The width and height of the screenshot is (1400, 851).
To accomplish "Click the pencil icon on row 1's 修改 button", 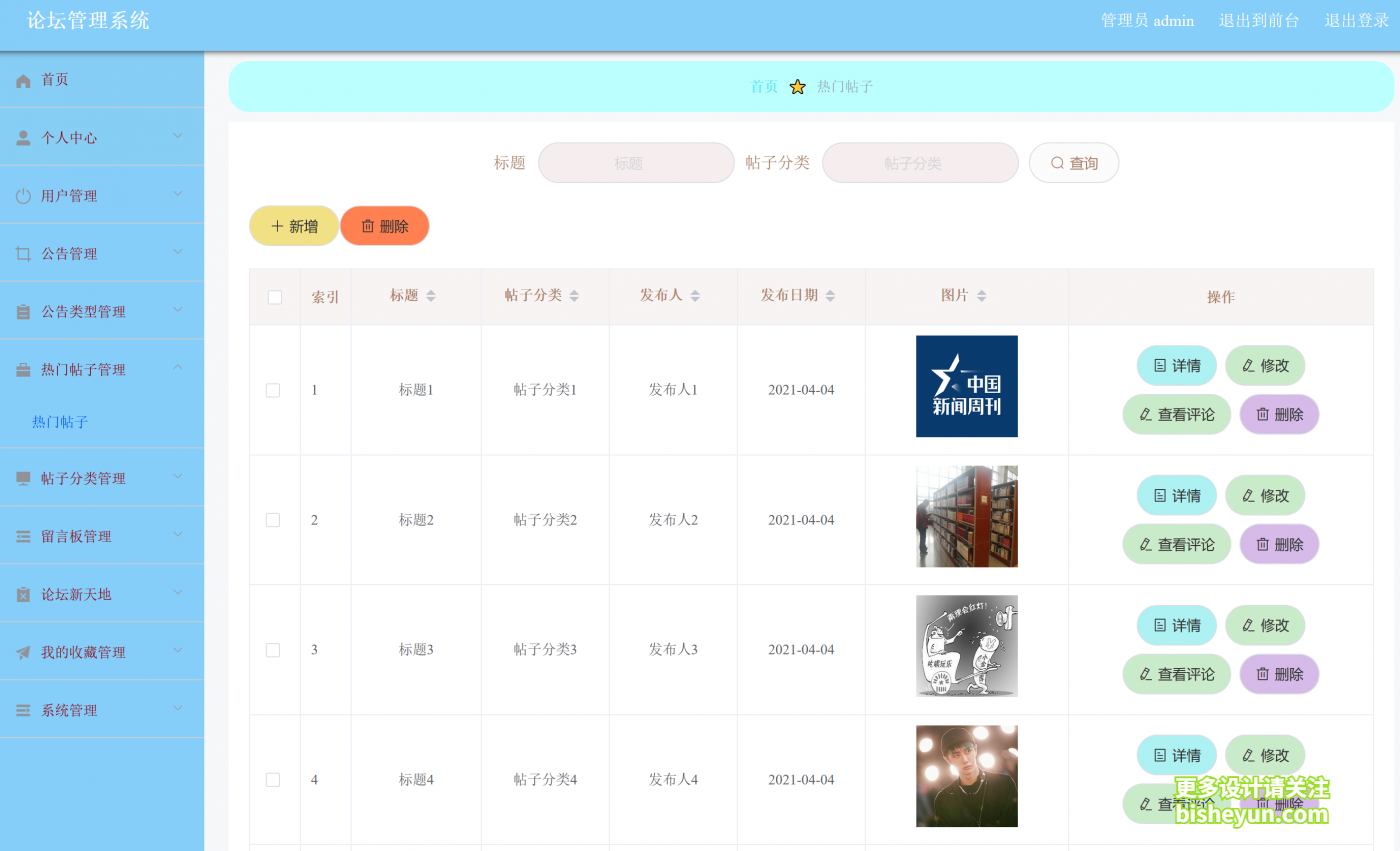I will pyautogui.click(x=1248, y=365).
